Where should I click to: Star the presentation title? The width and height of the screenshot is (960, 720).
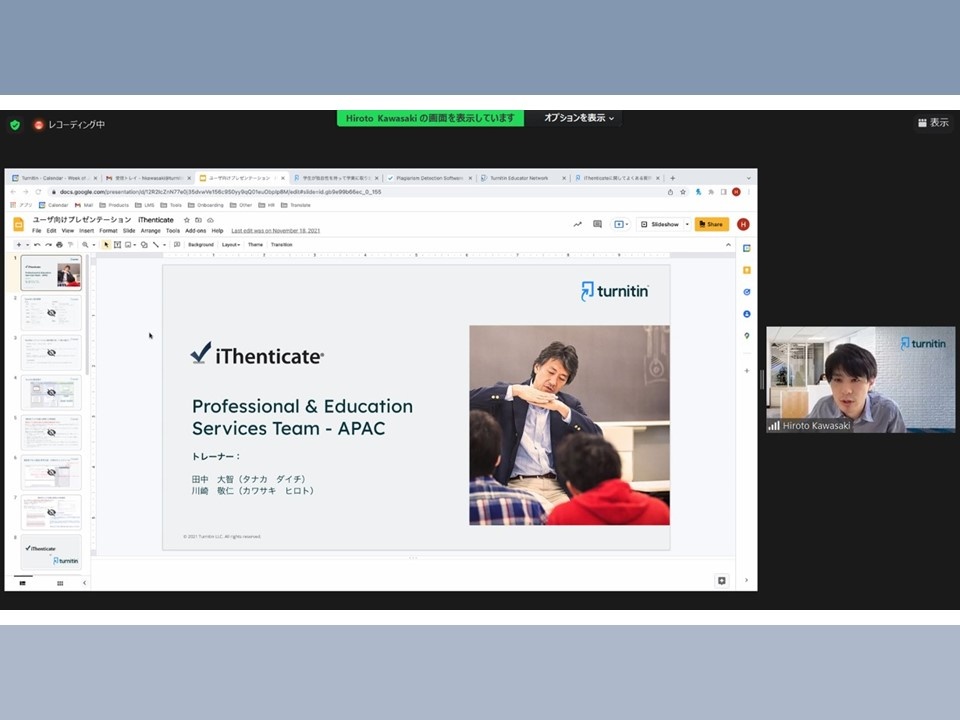(x=187, y=220)
